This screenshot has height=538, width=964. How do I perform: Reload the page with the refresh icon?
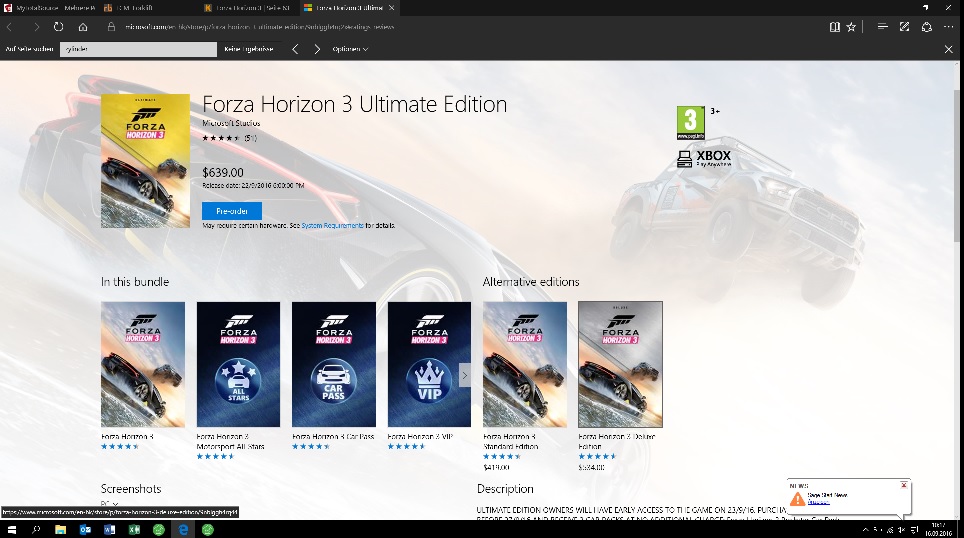coord(58,27)
